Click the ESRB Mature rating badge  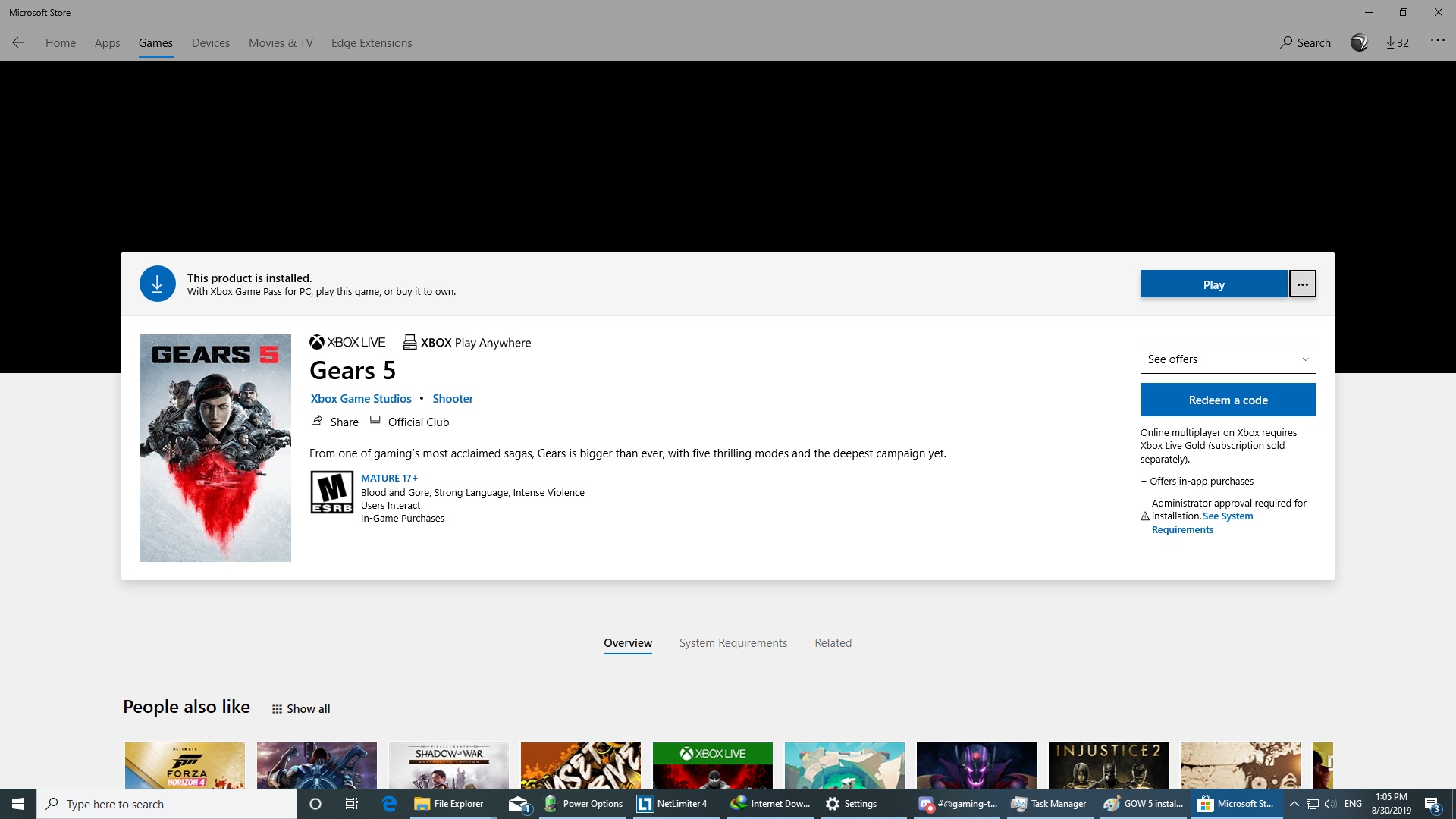(x=332, y=492)
